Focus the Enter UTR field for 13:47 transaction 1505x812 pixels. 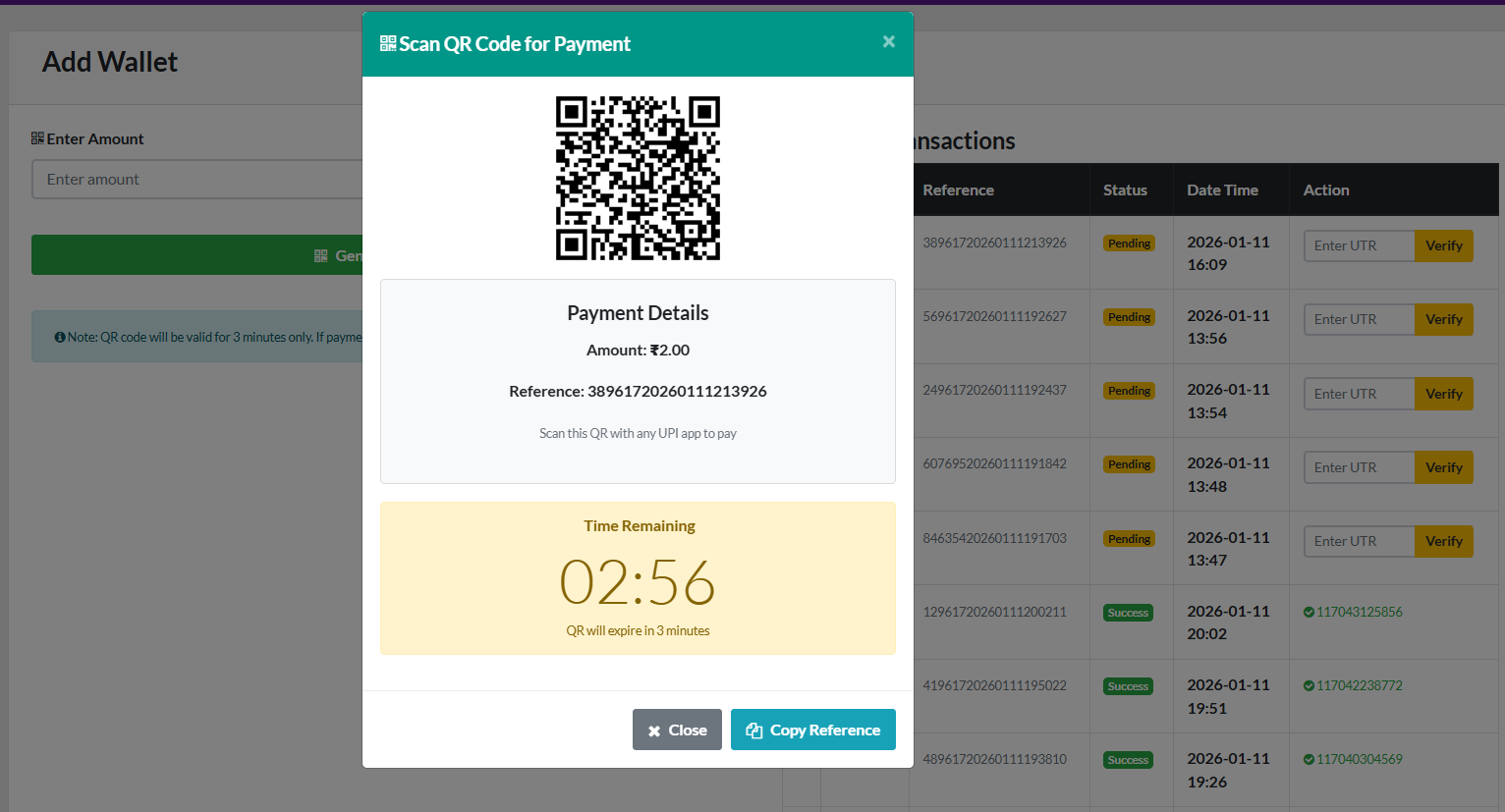1359,541
